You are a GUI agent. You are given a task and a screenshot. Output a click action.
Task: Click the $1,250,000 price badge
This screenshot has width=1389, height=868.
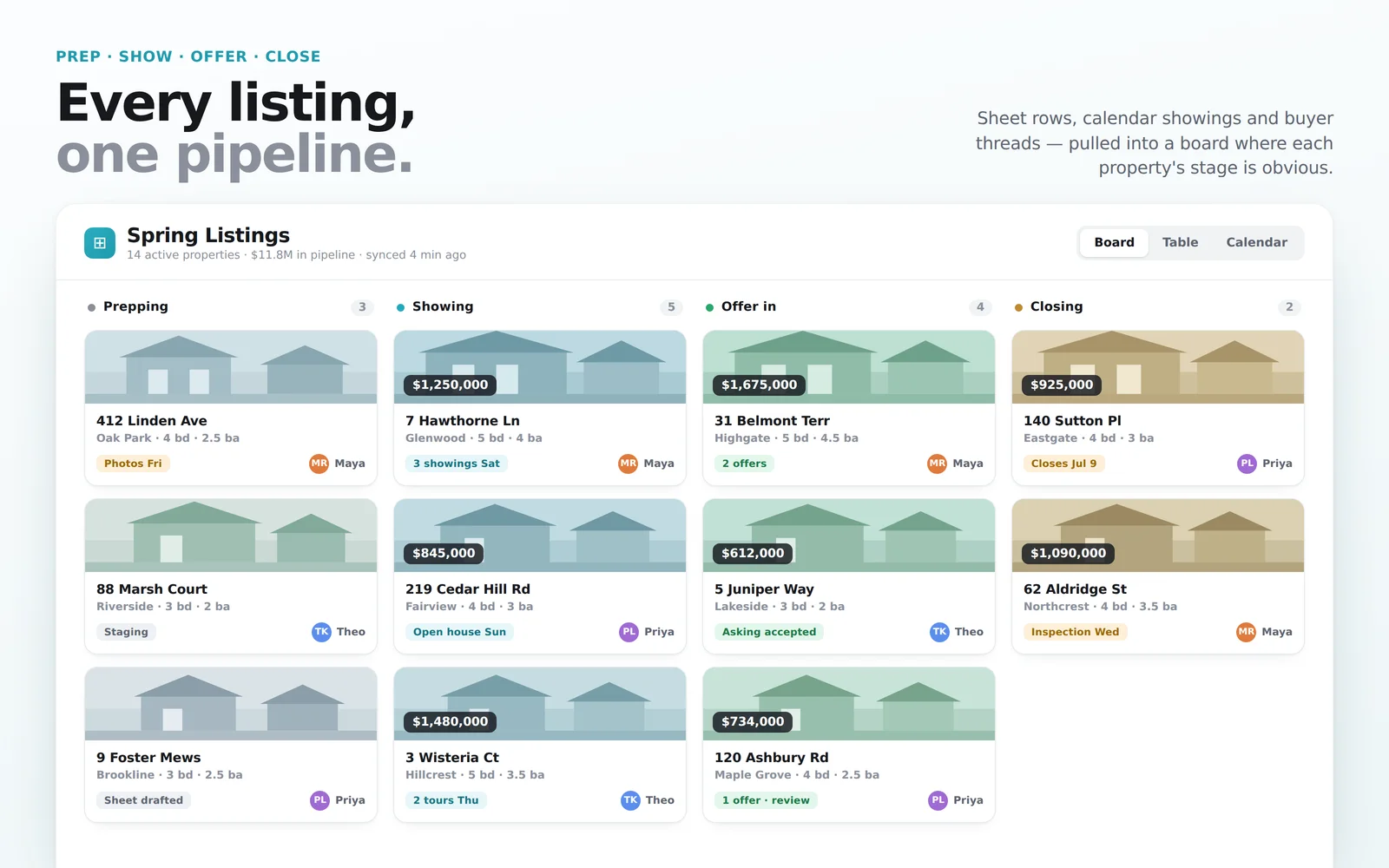pyautogui.click(x=451, y=385)
